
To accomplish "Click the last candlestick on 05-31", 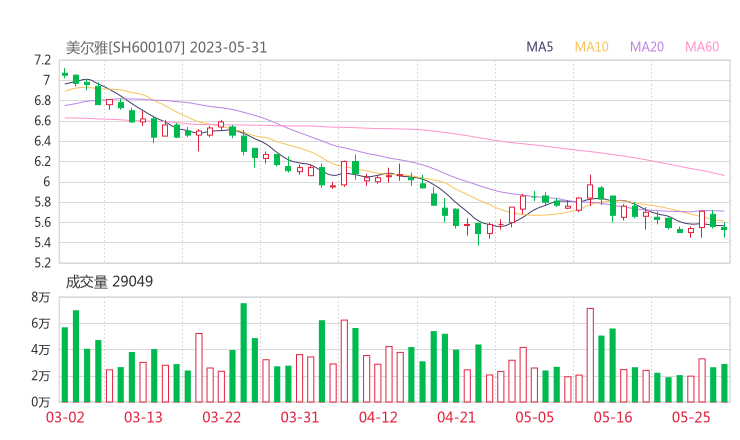I will [724, 228].
